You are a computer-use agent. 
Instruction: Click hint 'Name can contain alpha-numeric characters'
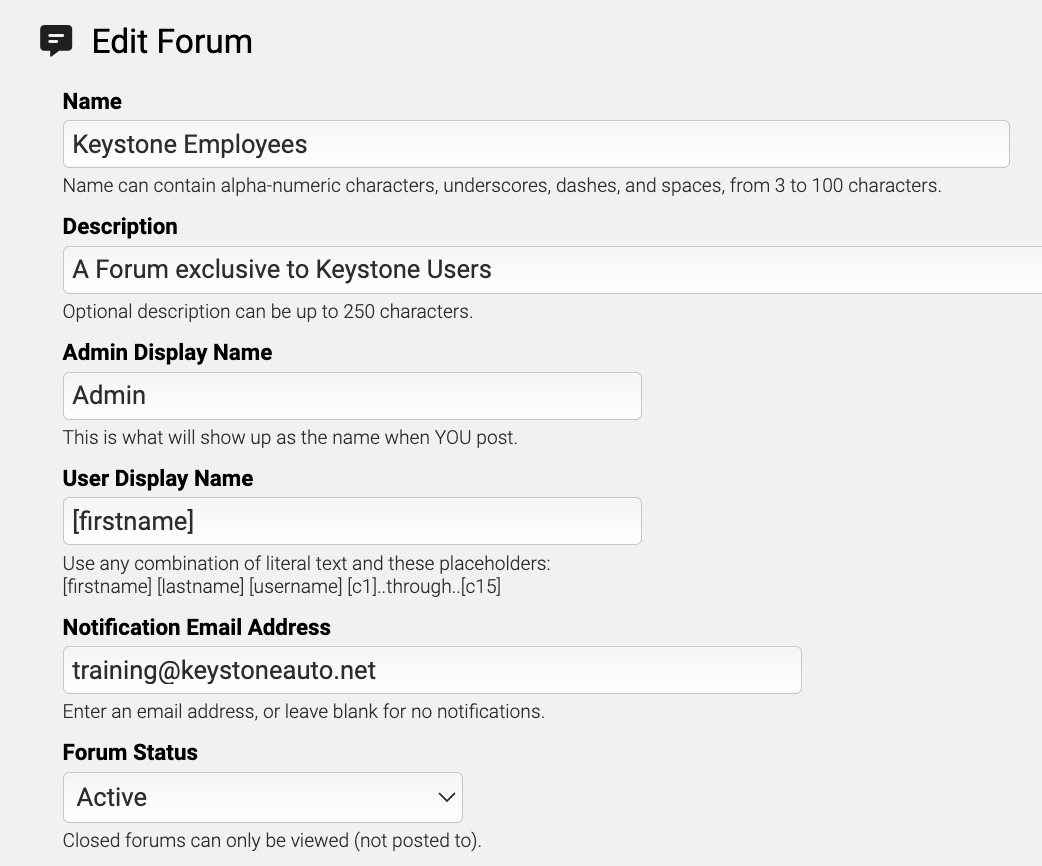click(x=502, y=185)
